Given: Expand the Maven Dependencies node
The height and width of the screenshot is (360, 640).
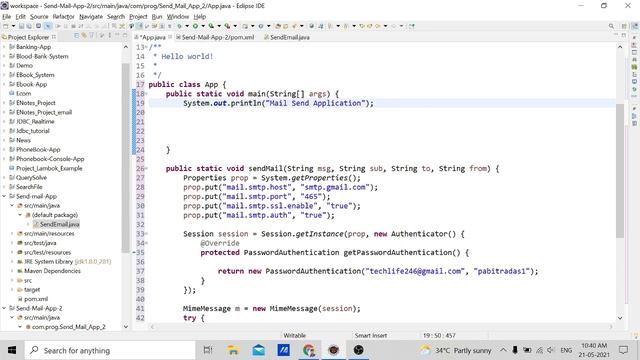Looking at the screenshot, I should [12, 271].
